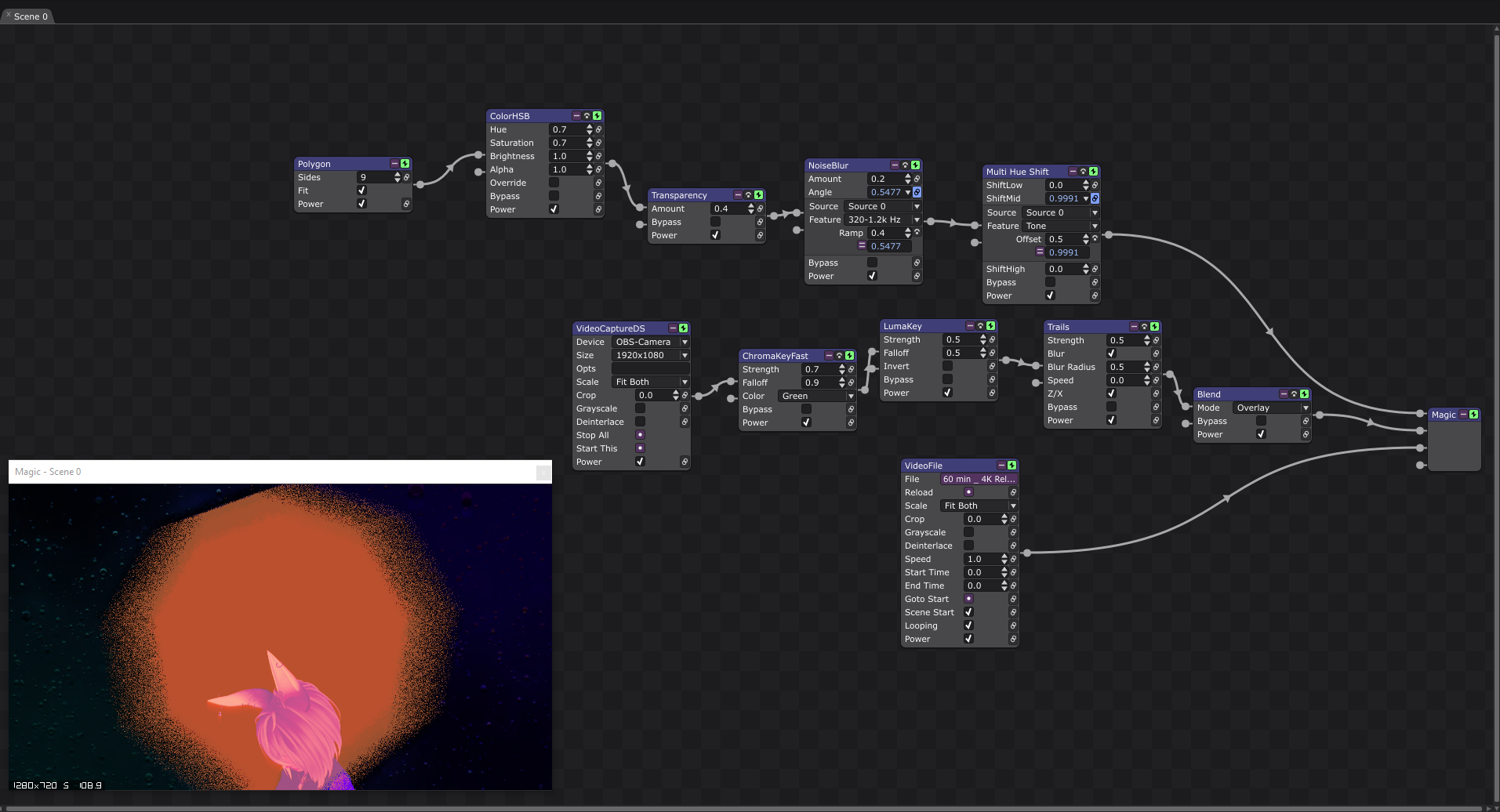Click the Reload button in VideoFile node
The width and height of the screenshot is (1500, 812).
968,492
